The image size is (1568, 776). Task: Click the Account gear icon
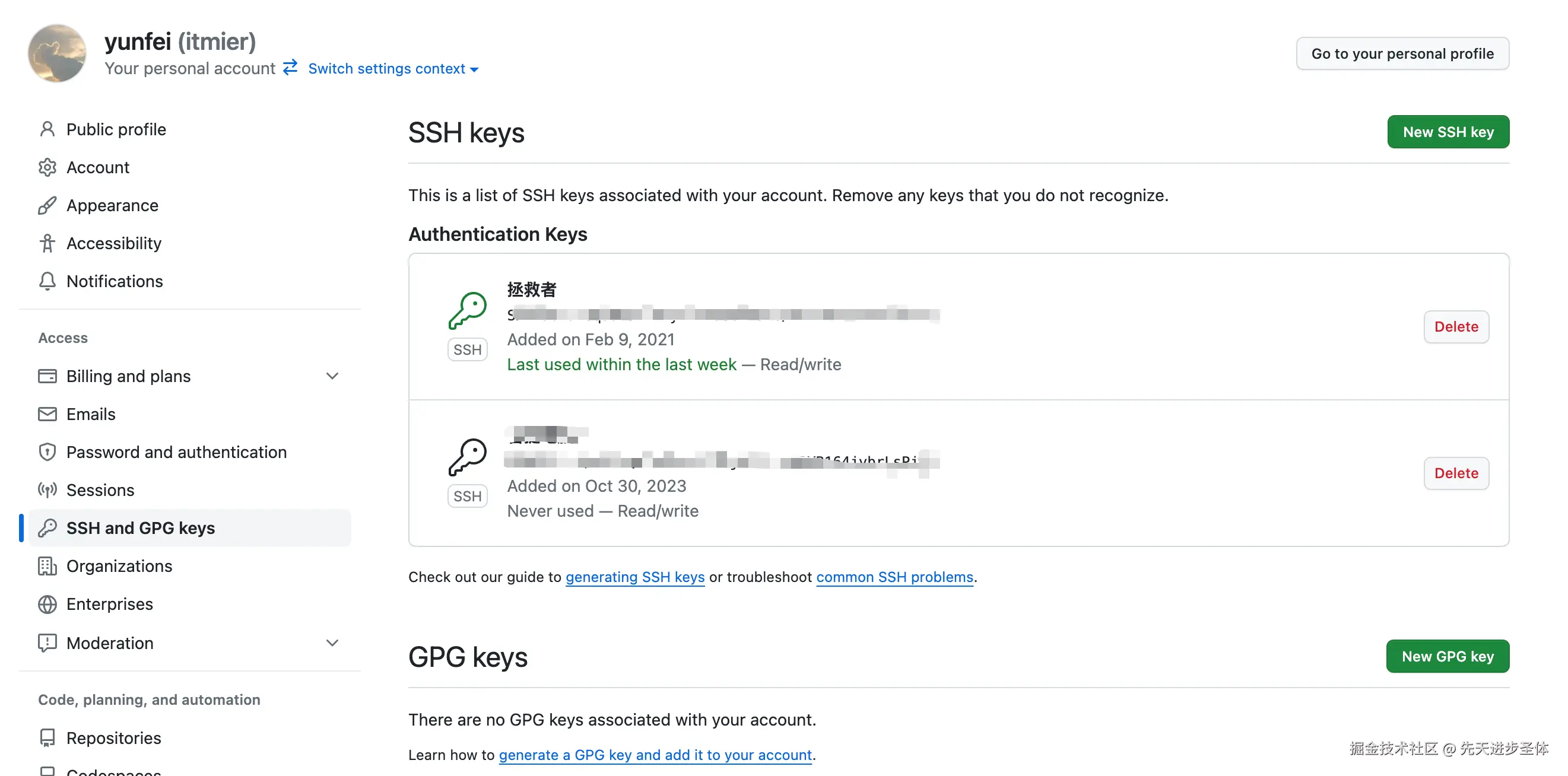click(x=47, y=167)
